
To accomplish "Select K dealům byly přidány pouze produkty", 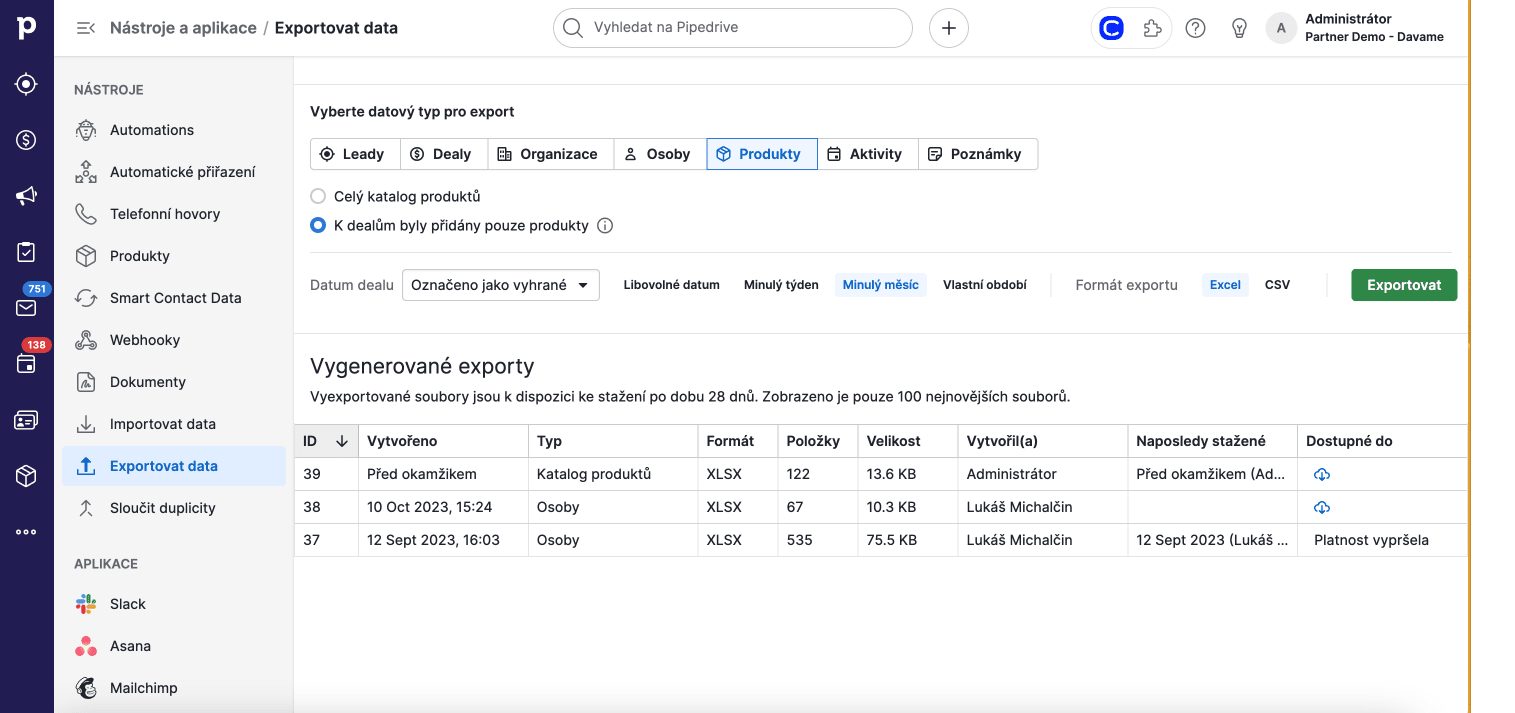I will [318, 226].
